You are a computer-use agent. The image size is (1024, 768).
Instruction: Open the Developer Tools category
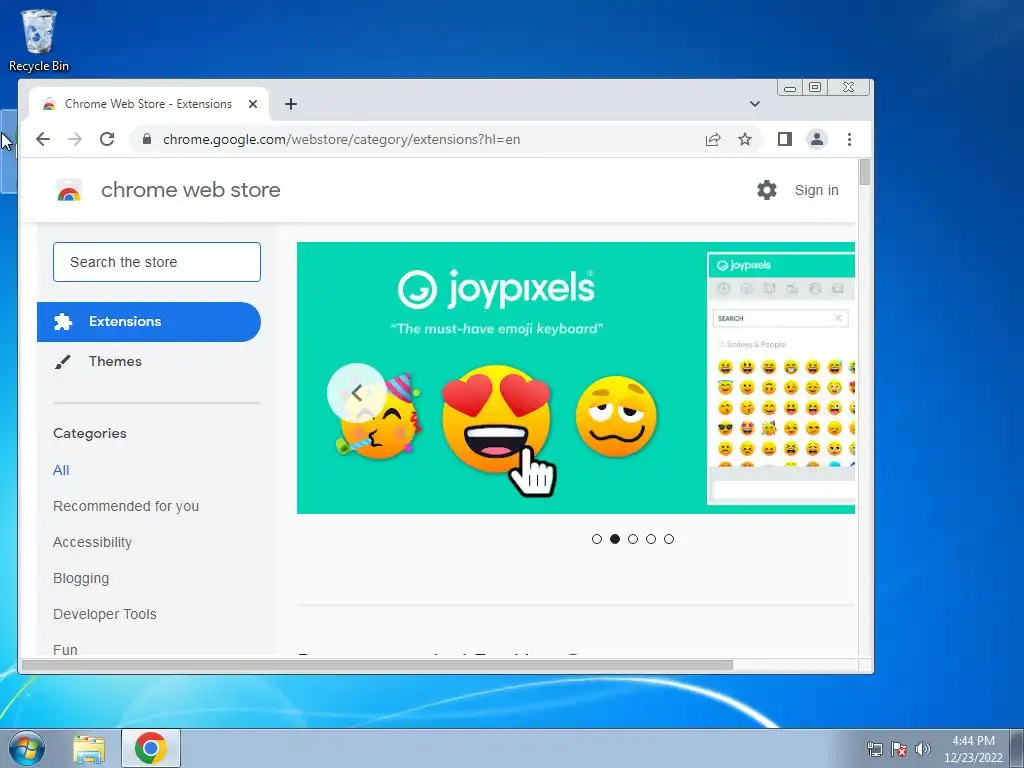104,614
